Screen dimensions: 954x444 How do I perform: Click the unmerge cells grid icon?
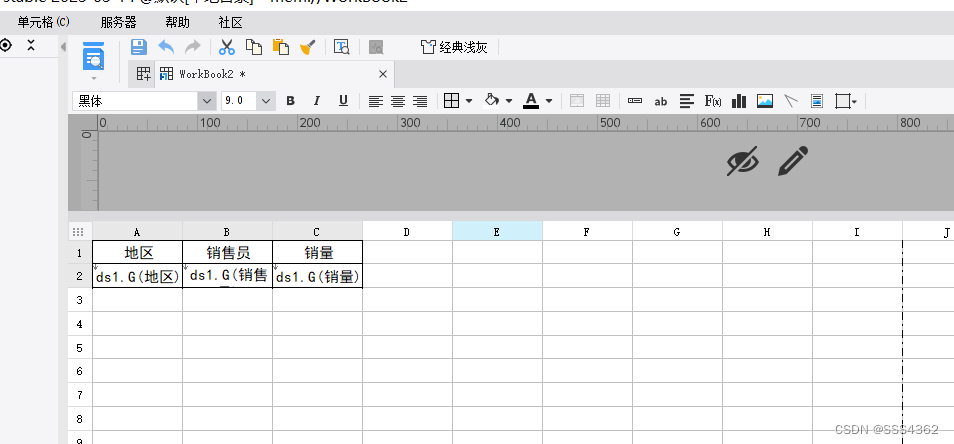coord(603,101)
